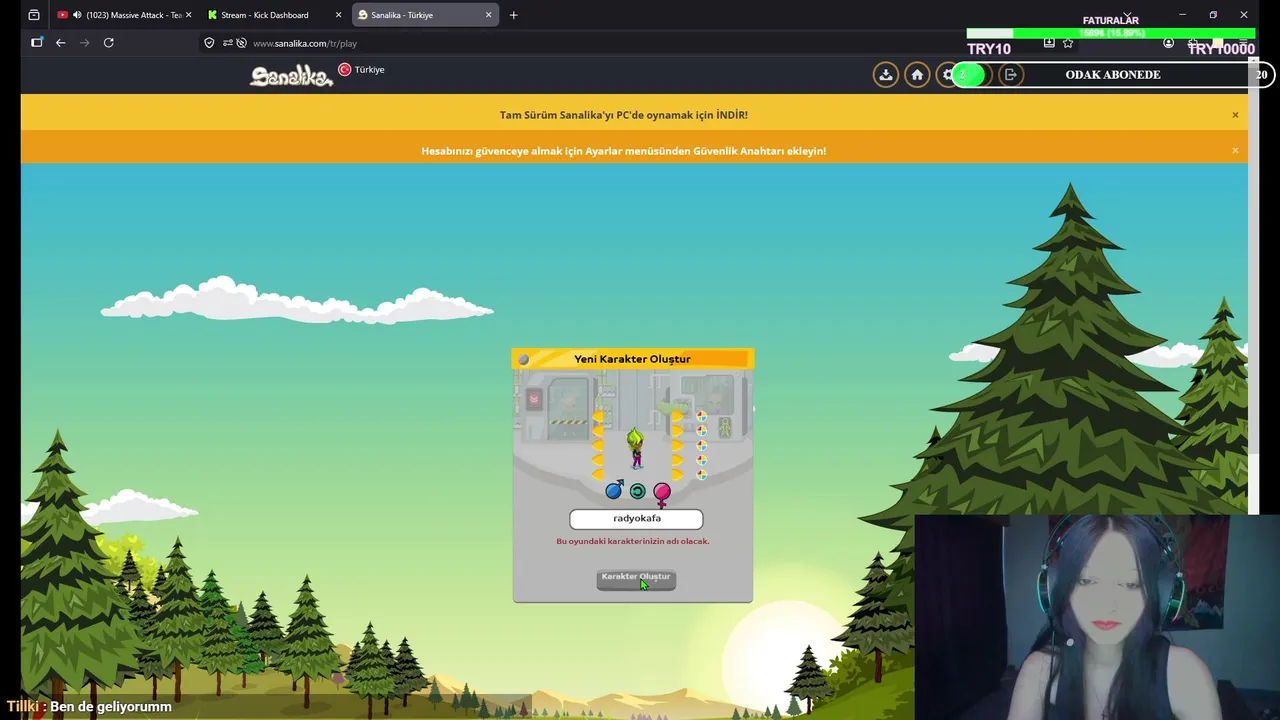
Task: Click the fourth right yellow arrow beside character
Action: tap(678, 460)
